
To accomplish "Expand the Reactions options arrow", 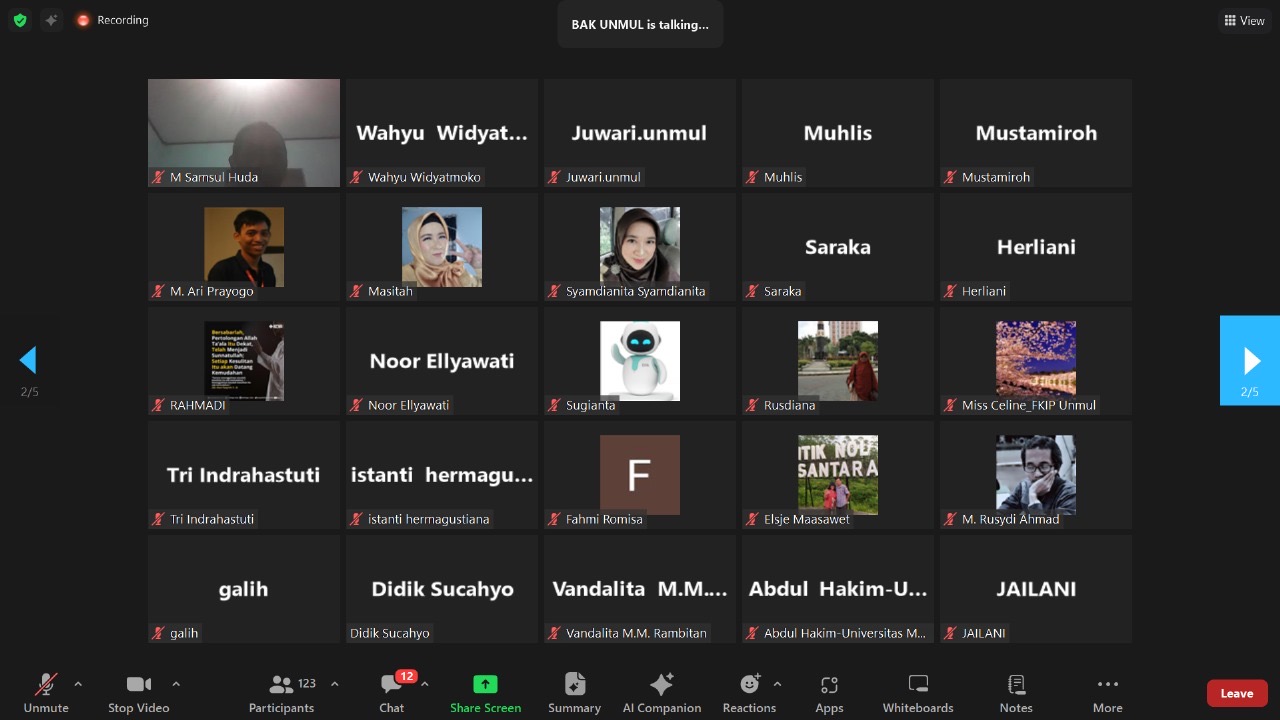I will pos(777,684).
